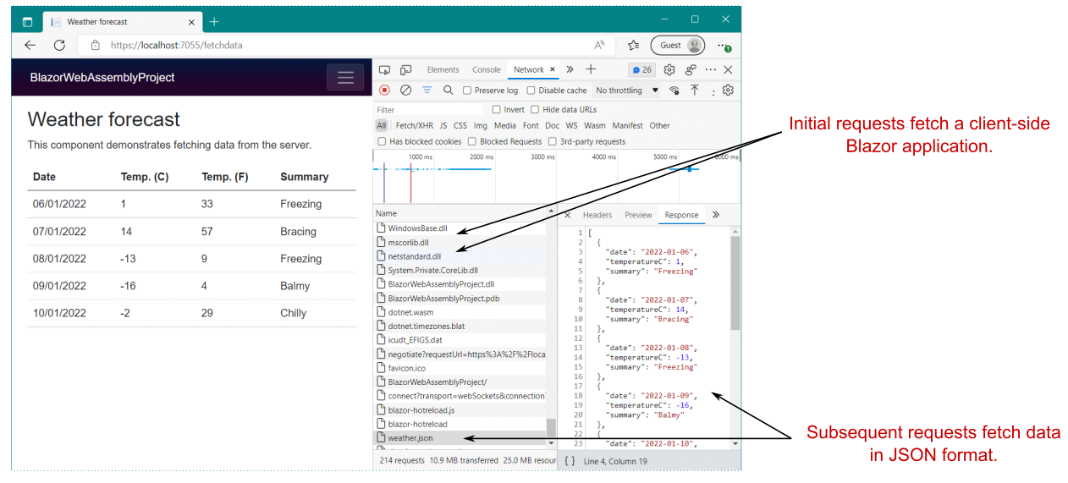Viewport: 1068px width, 483px height.
Task: Switch to the Elements tab
Action: 443,69
